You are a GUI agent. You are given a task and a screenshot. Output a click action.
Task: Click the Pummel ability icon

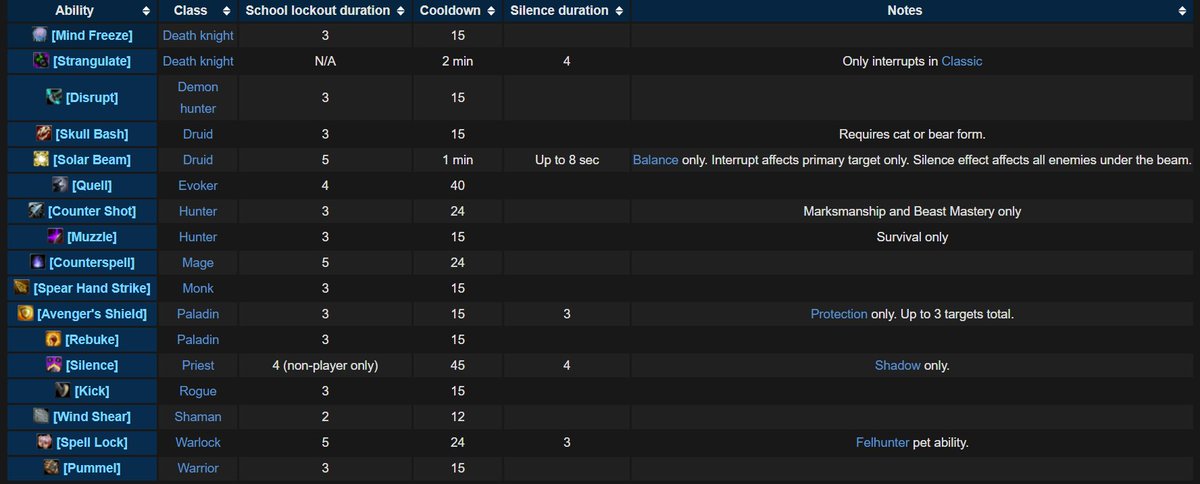pos(51,468)
